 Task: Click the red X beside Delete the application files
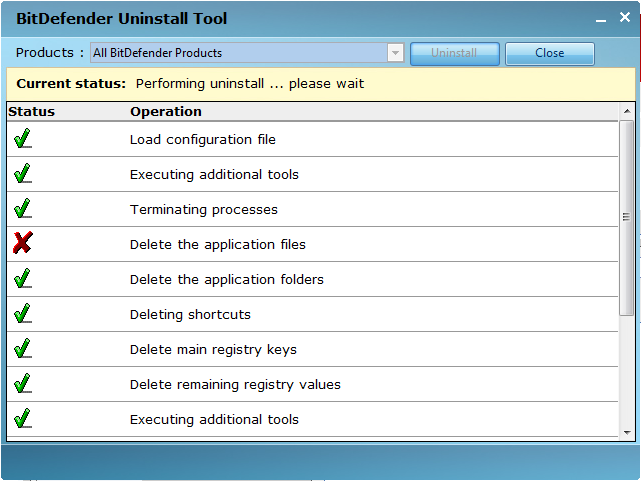23,243
